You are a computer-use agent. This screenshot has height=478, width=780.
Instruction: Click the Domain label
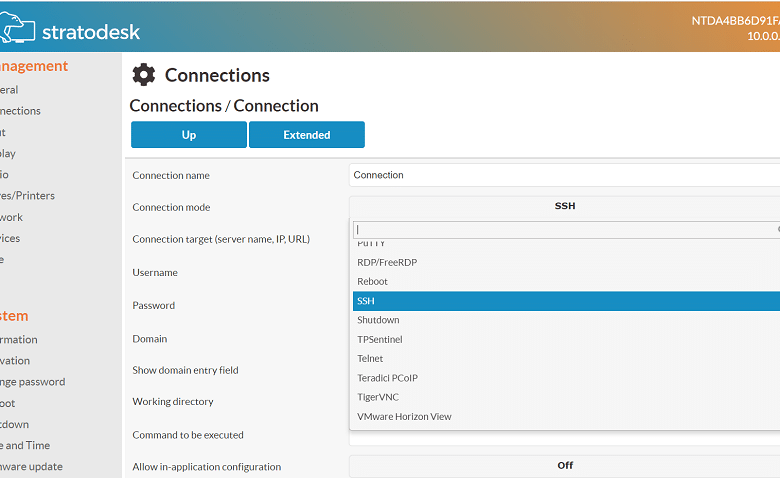pyautogui.click(x=150, y=339)
